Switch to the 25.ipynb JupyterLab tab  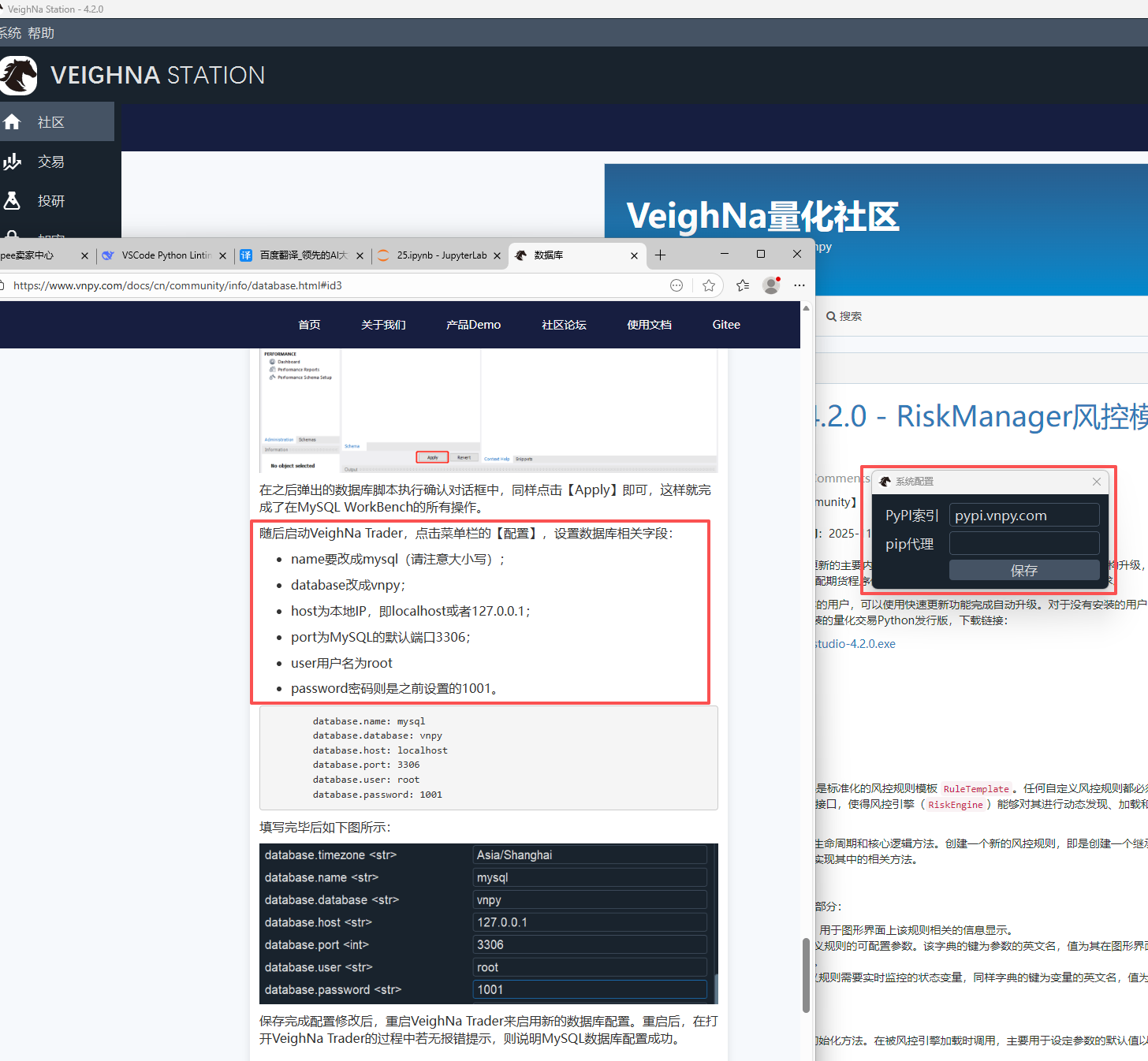pyautogui.click(x=439, y=255)
